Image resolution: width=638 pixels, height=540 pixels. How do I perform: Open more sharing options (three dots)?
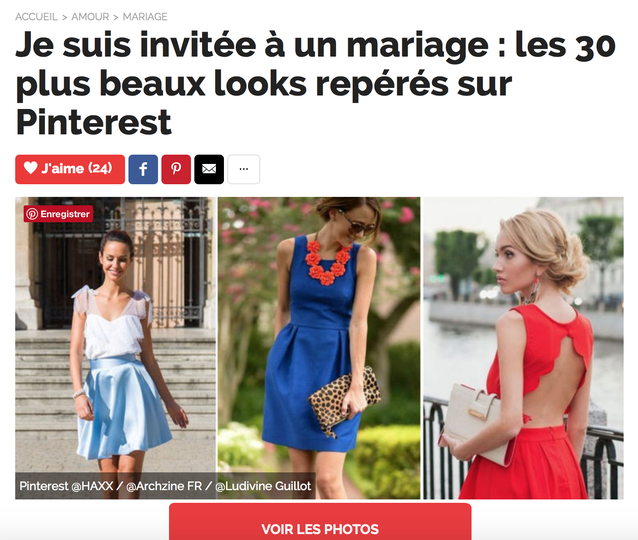pos(244,169)
